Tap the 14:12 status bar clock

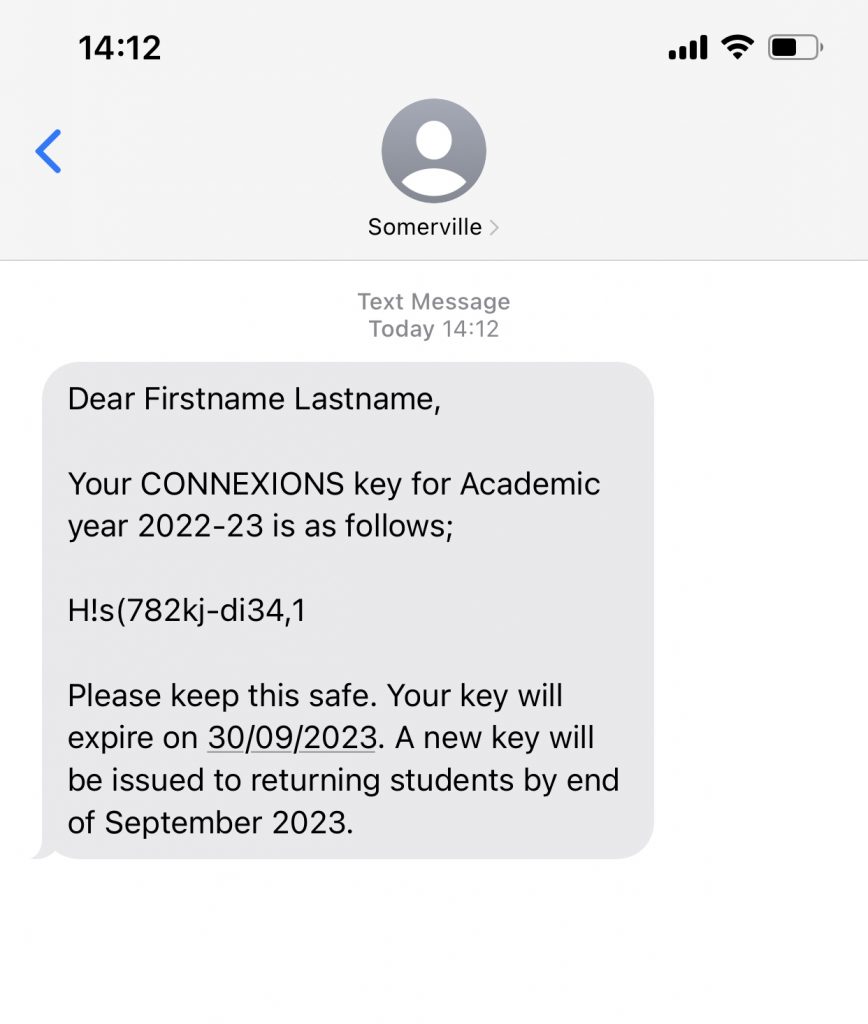point(120,48)
